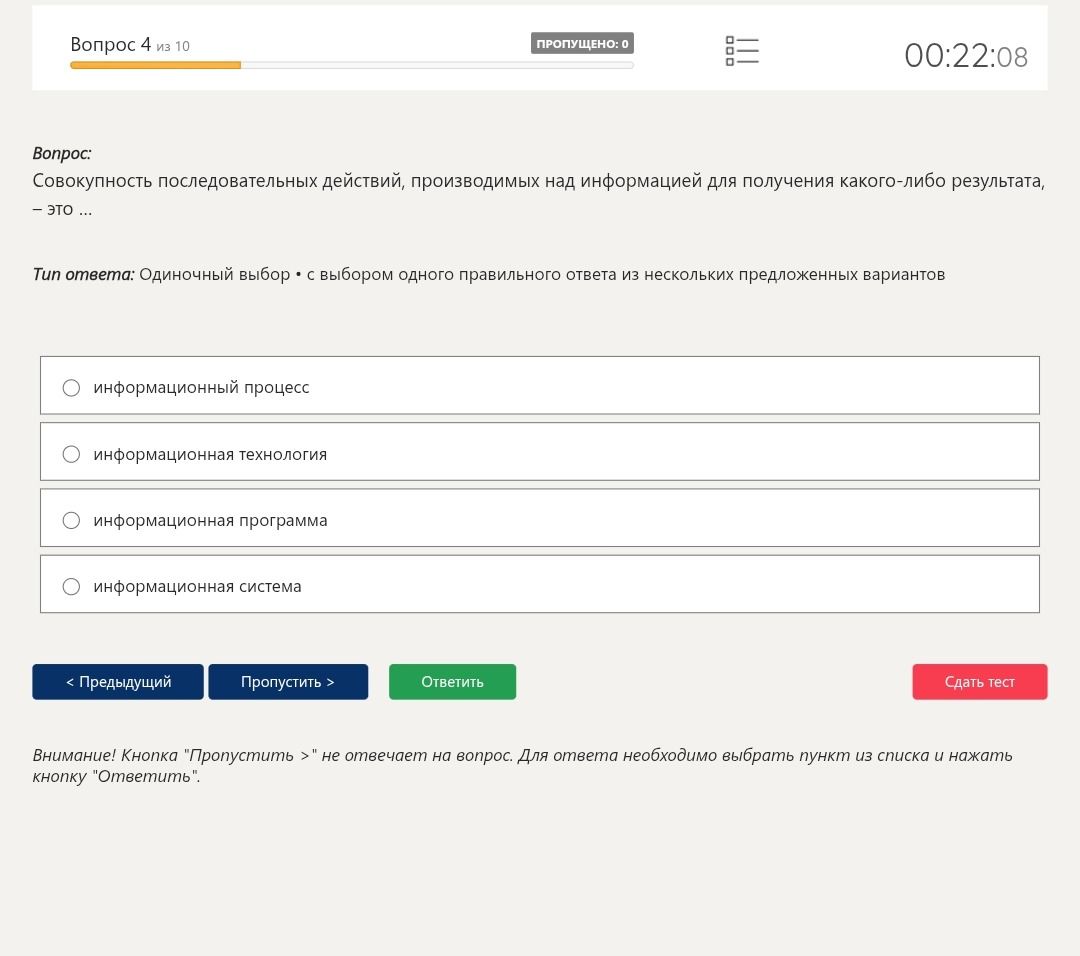Select radio button for информационная программа
Viewport: 1080px width, 956px height.
(x=71, y=521)
